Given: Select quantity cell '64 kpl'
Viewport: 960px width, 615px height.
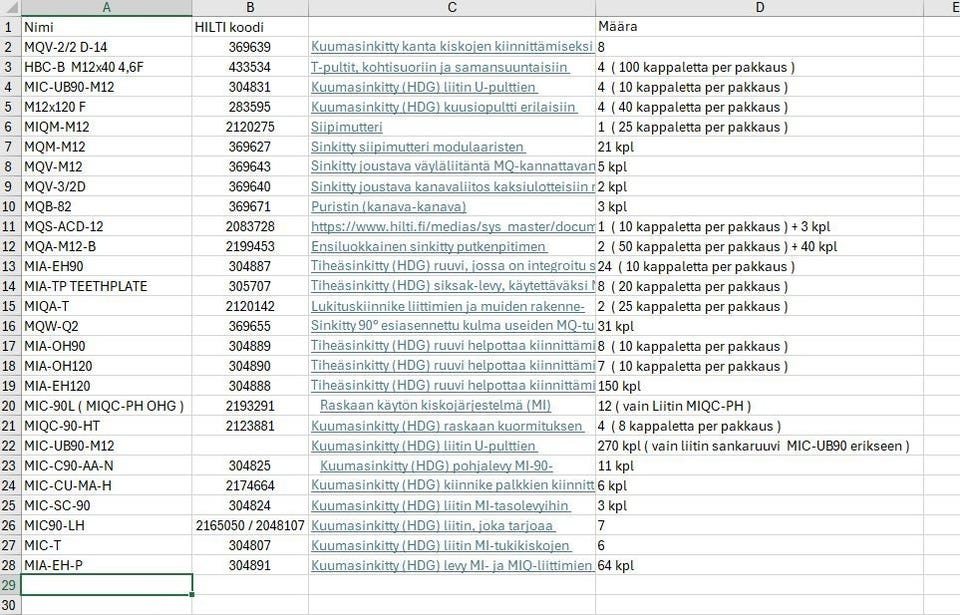Looking at the screenshot, I should tap(759, 565).
